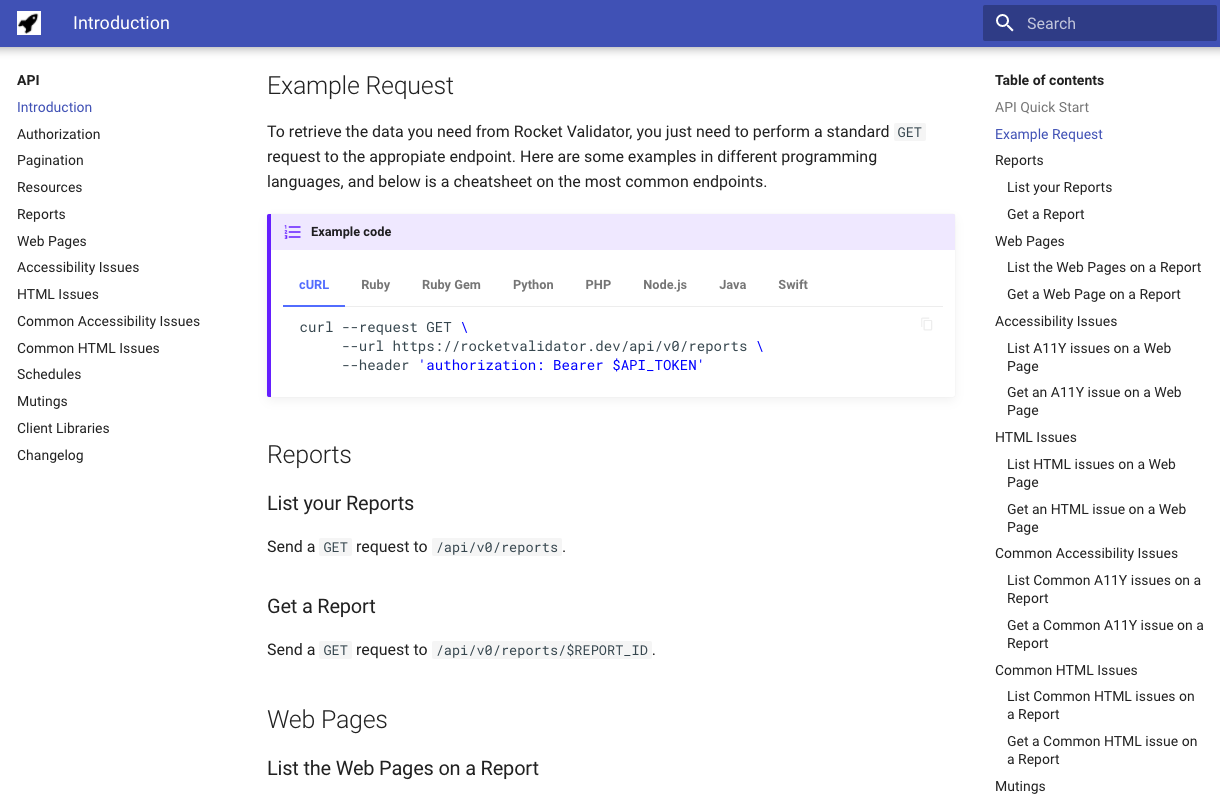Open Schedules in the left sidebar

tap(49, 374)
